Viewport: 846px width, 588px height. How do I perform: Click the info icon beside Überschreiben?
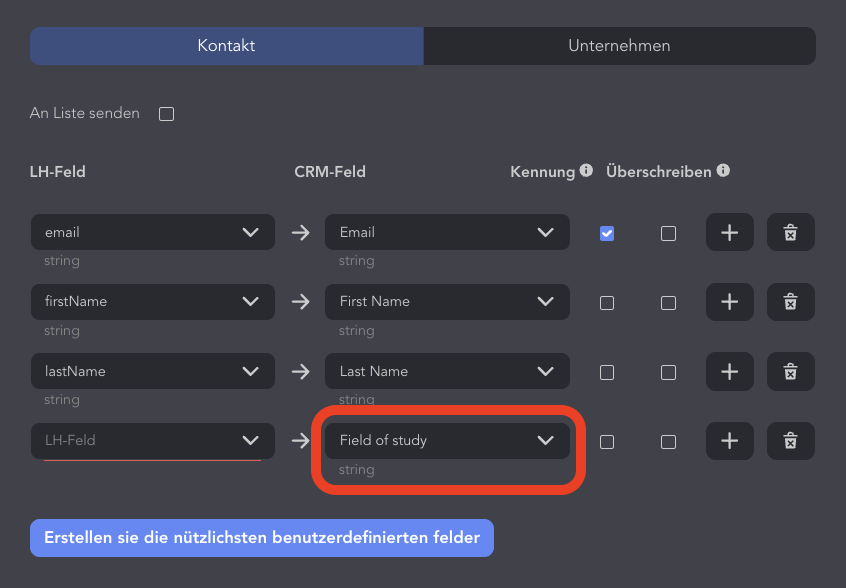coord(723,170)
